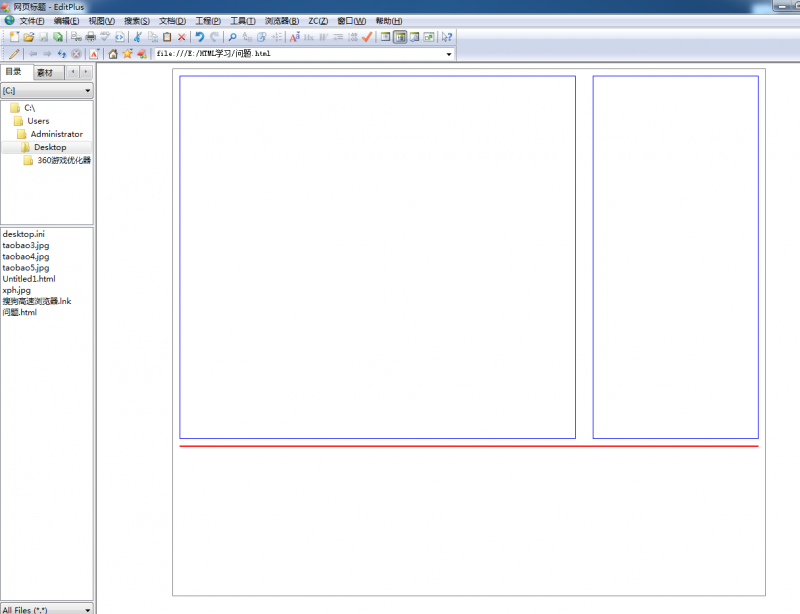Click the red Delete X icon
Image resolution: width=800 pixels, height=614 pixels.
point(181,37)
